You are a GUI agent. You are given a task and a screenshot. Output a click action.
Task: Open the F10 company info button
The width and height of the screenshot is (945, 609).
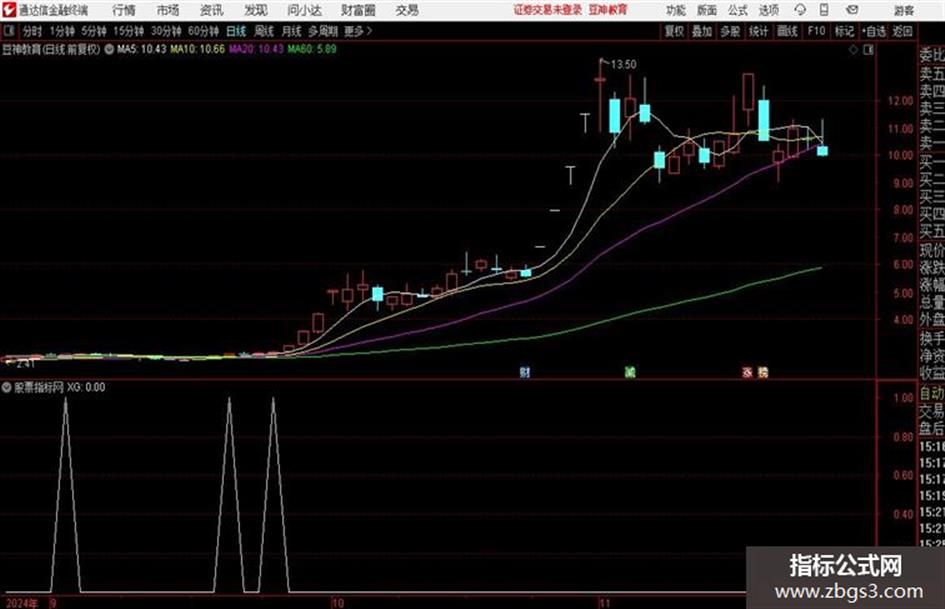tap(817, 31)
